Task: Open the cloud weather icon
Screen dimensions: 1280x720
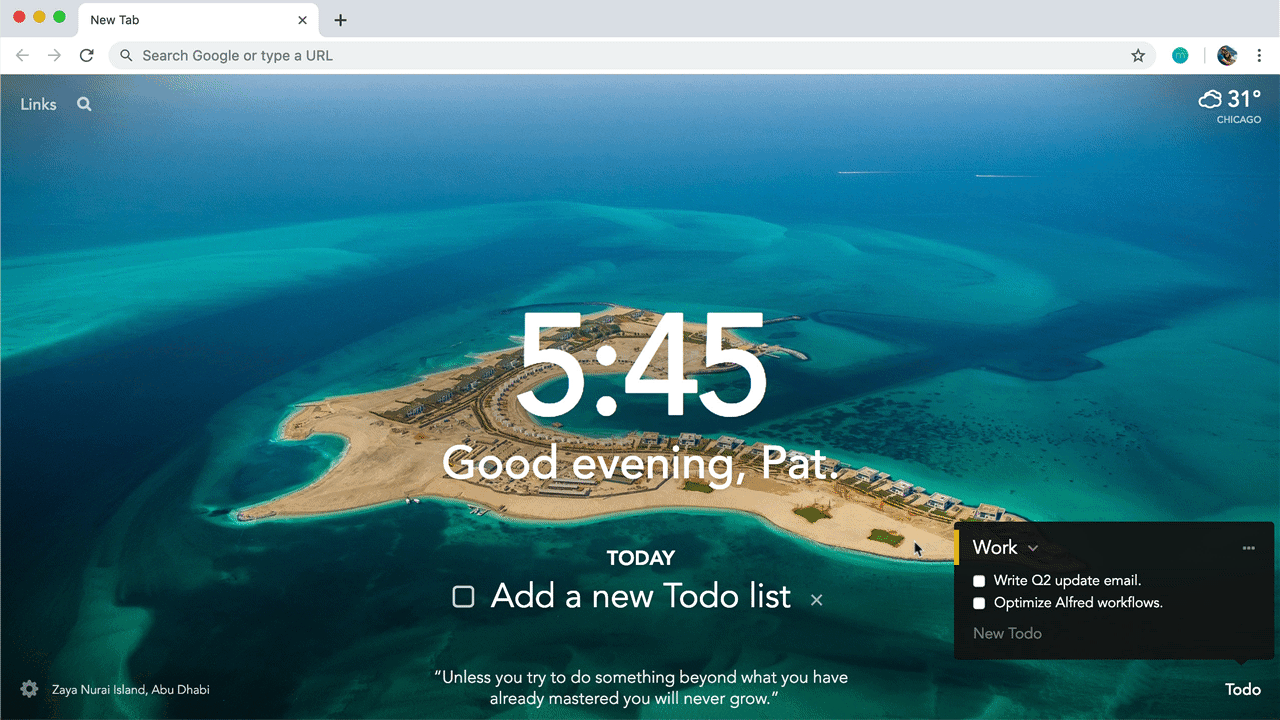Action: [1211, 99]
